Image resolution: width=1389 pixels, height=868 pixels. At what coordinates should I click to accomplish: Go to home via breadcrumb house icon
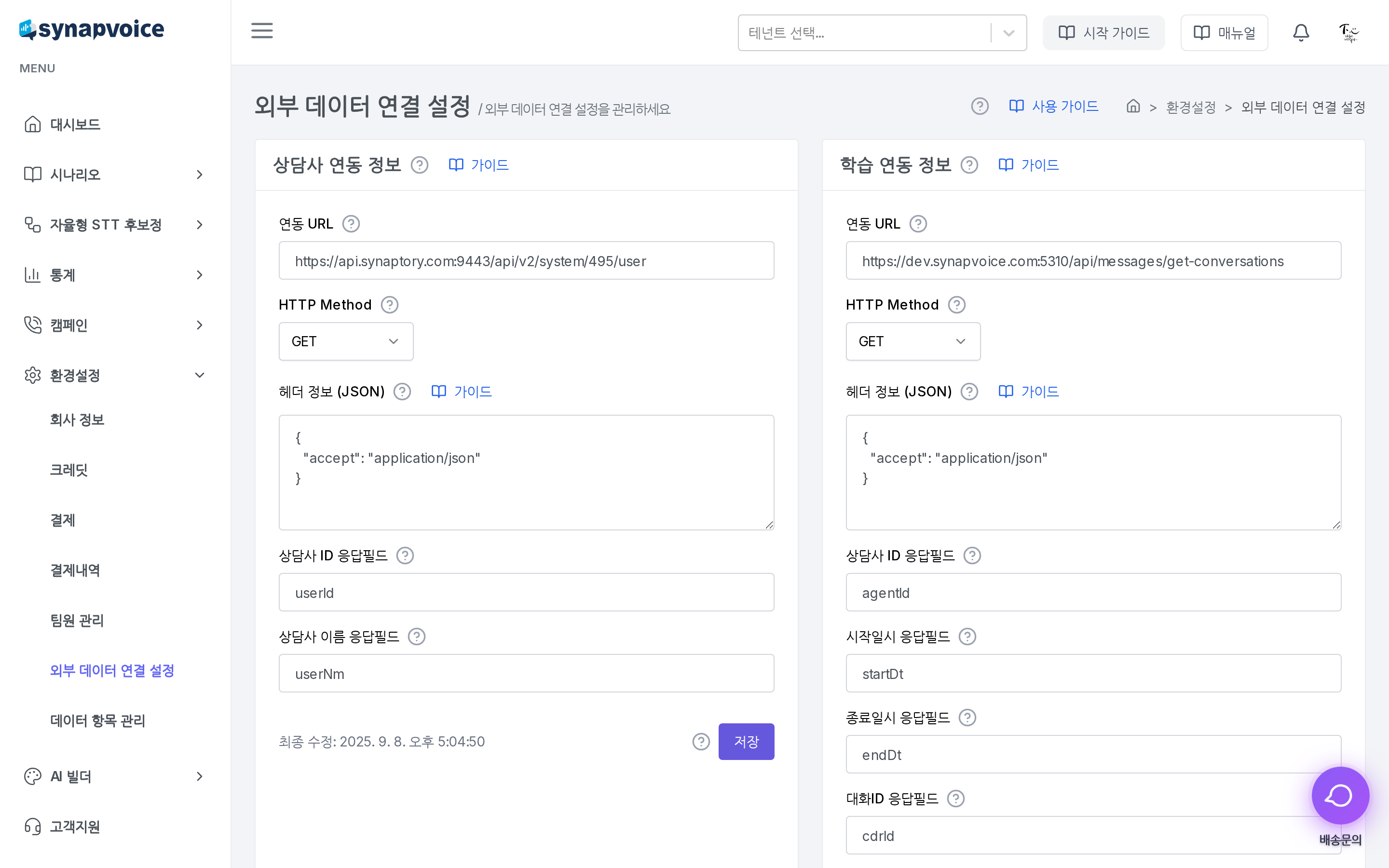(1133, 106)
